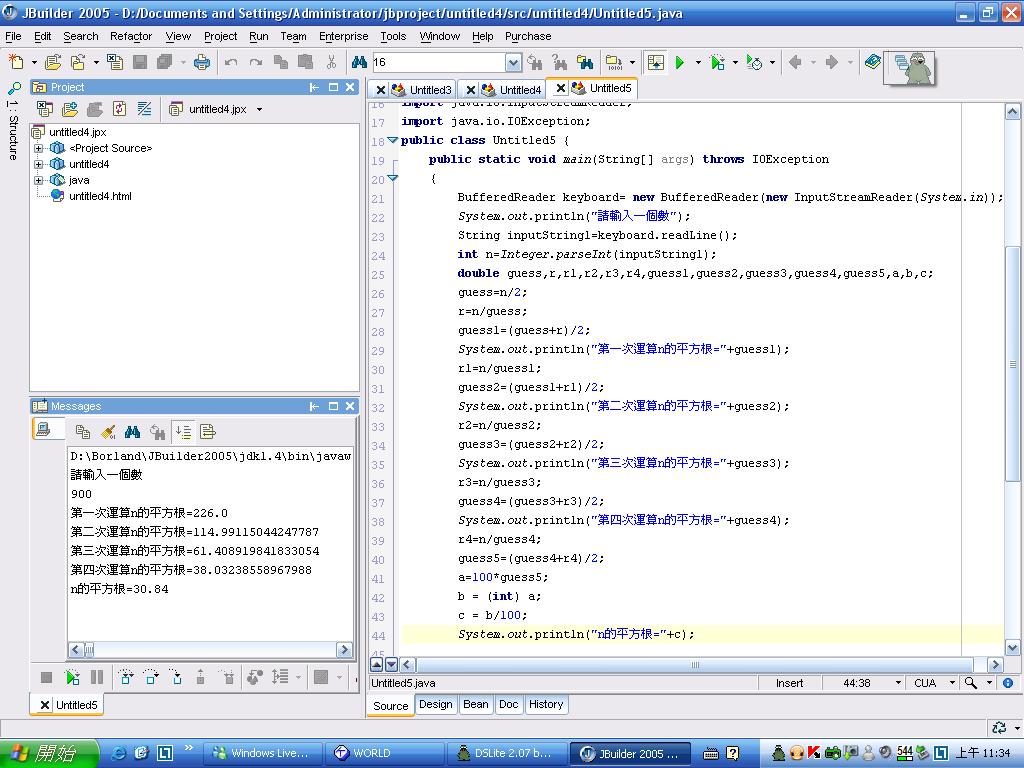Click the Save file floppy icon
Image resolution: width=1024 pixels, height=768 pixels.
[140, 63]
